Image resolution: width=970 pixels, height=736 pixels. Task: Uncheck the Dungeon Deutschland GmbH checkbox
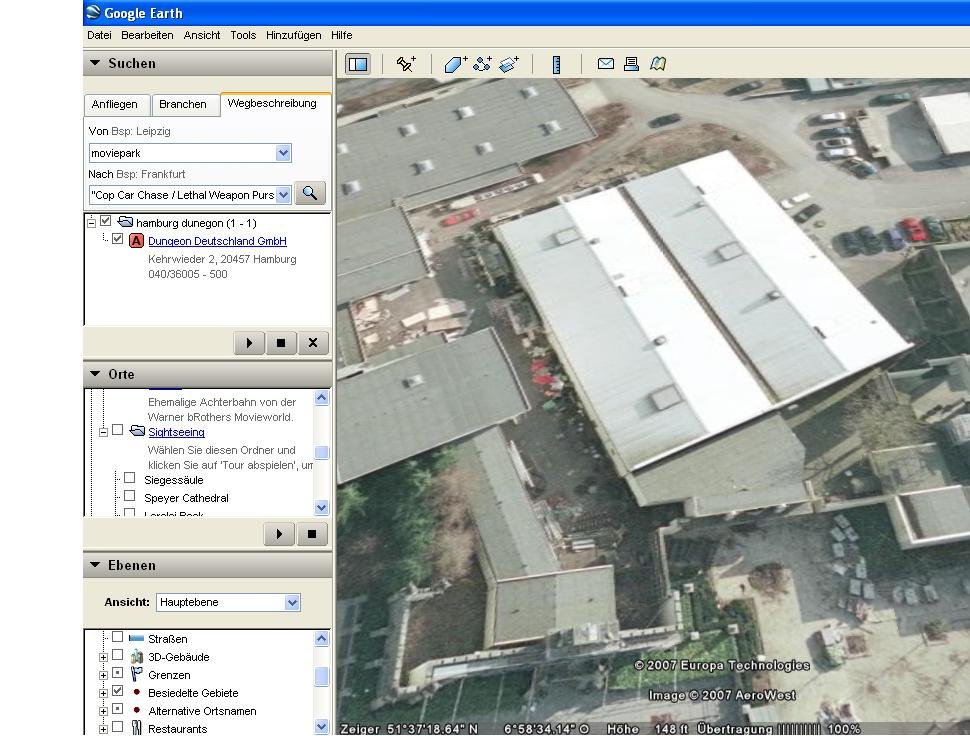click(x=118, y=239)
